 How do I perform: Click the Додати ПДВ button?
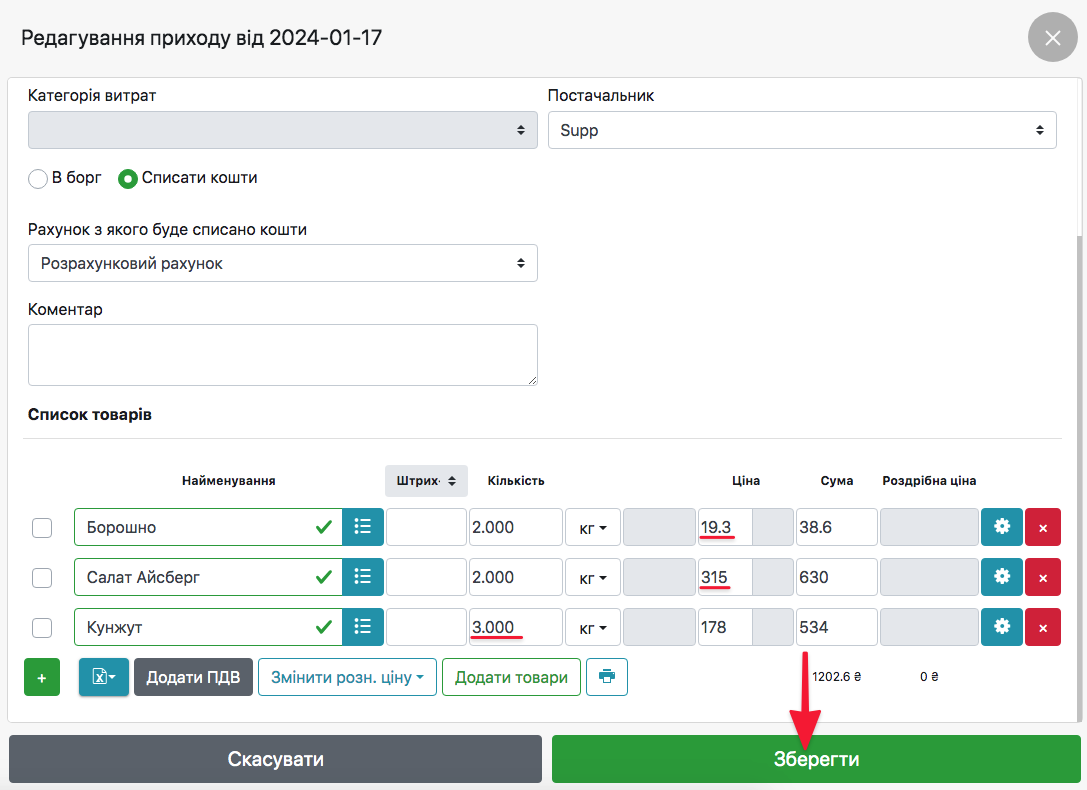(193, 677)
